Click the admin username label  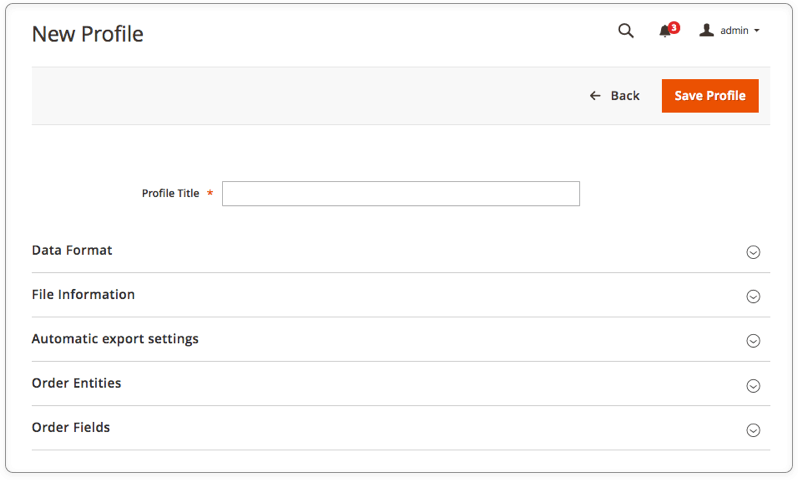(x=734, y=31)
